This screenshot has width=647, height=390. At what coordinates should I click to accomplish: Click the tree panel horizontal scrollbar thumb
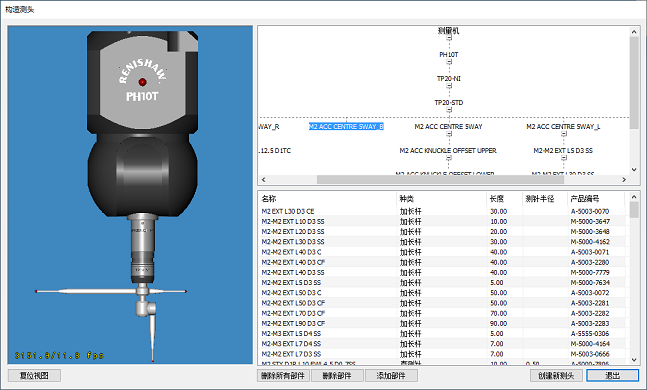(440, 180)
